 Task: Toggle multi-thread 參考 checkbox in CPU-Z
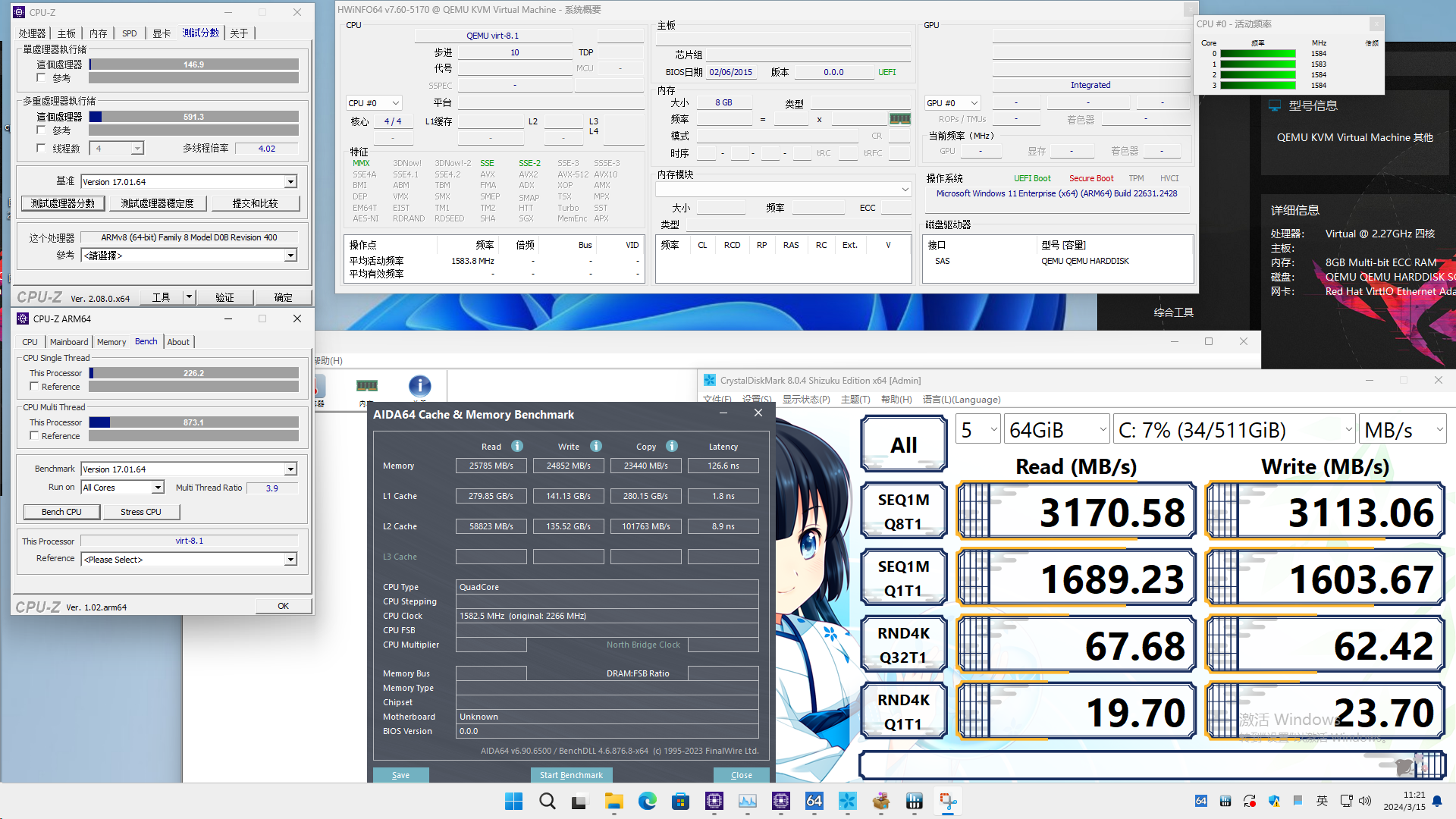(42, 130)
